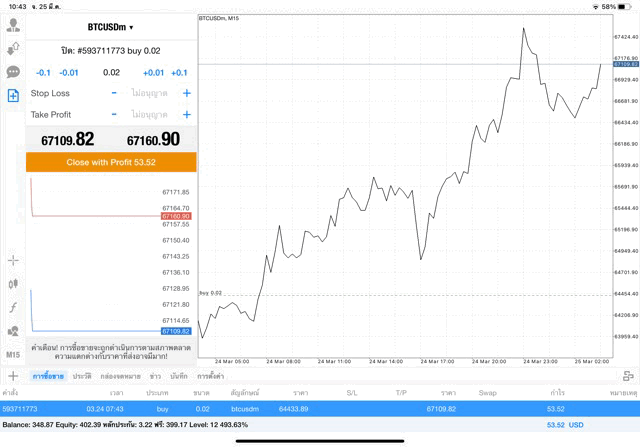Open the chat messages bubble icon
This screenshot has height=447, width=640.
pos(13,72)
